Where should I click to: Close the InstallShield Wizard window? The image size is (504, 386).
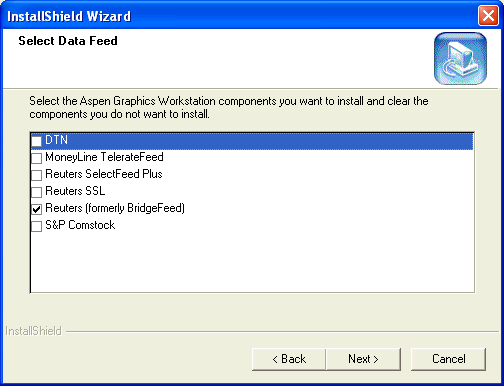488,16
